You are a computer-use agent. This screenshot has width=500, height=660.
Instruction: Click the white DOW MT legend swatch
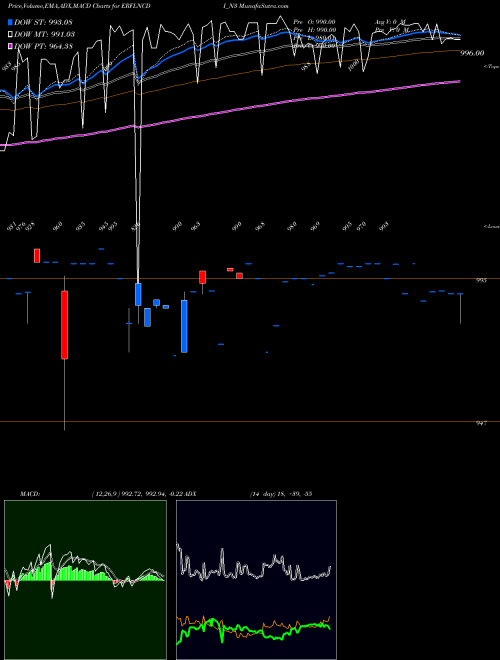[x=10, y=34]
